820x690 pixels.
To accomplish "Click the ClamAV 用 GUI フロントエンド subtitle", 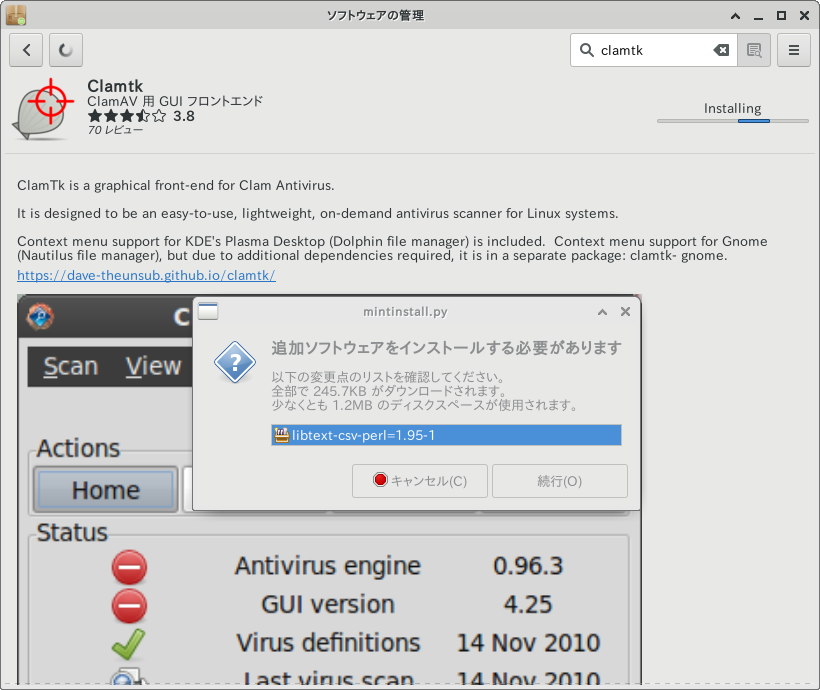I will point(175,101).
